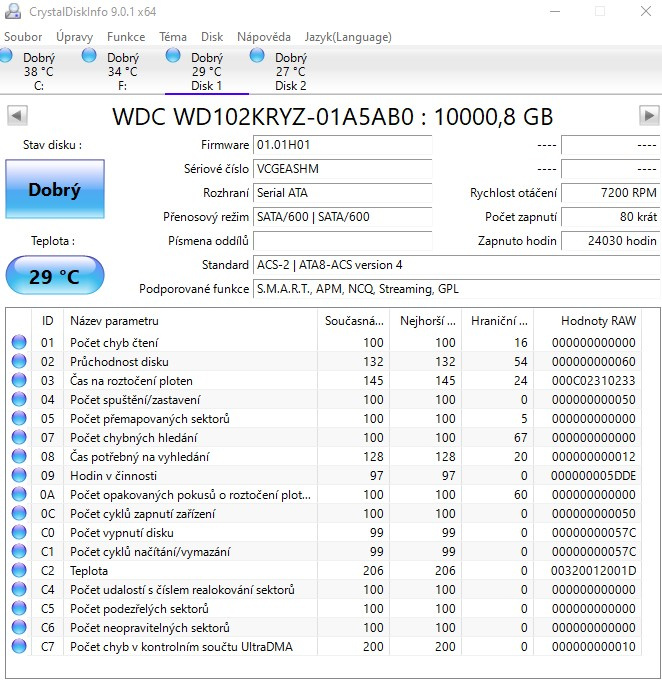Click the Počet zapnutí field 80 krát

point(610,217)
